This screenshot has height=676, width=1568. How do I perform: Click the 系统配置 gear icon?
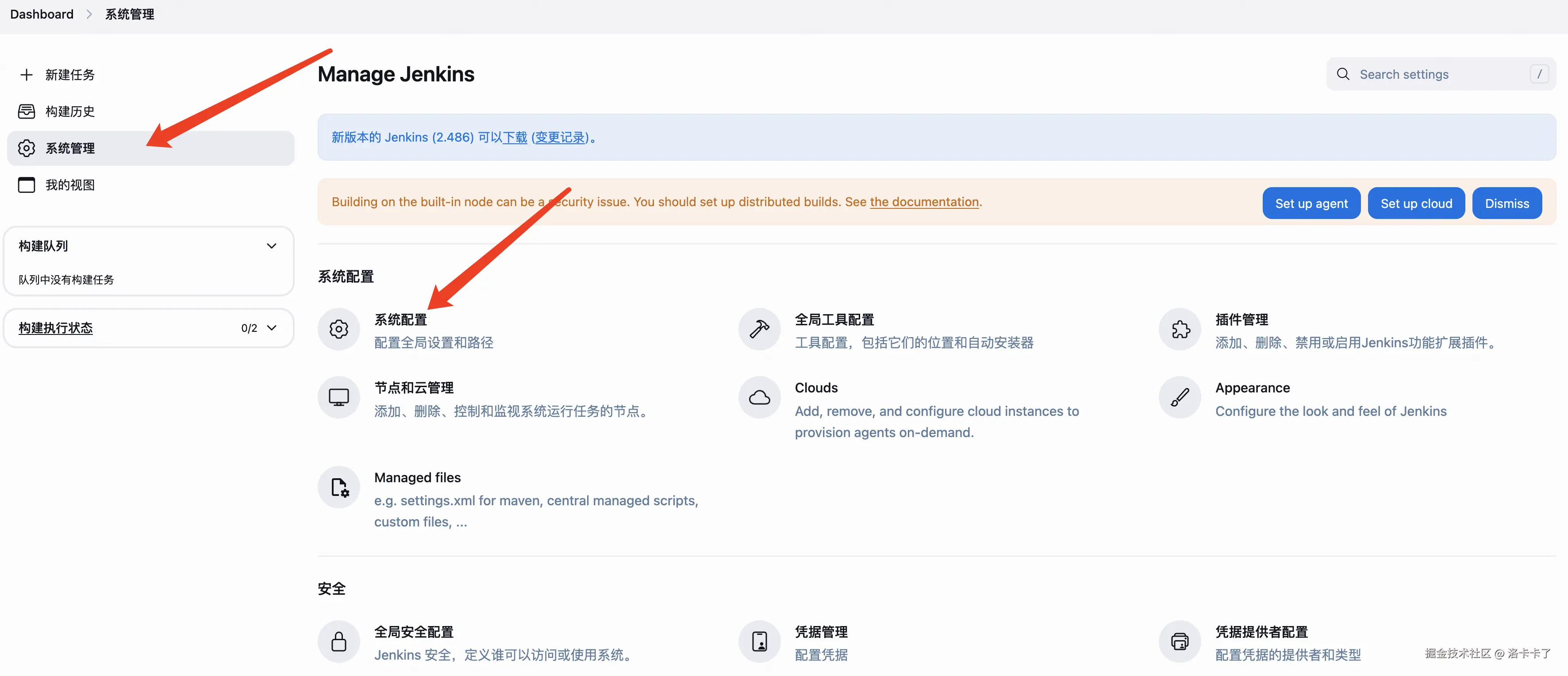(338, 329)
